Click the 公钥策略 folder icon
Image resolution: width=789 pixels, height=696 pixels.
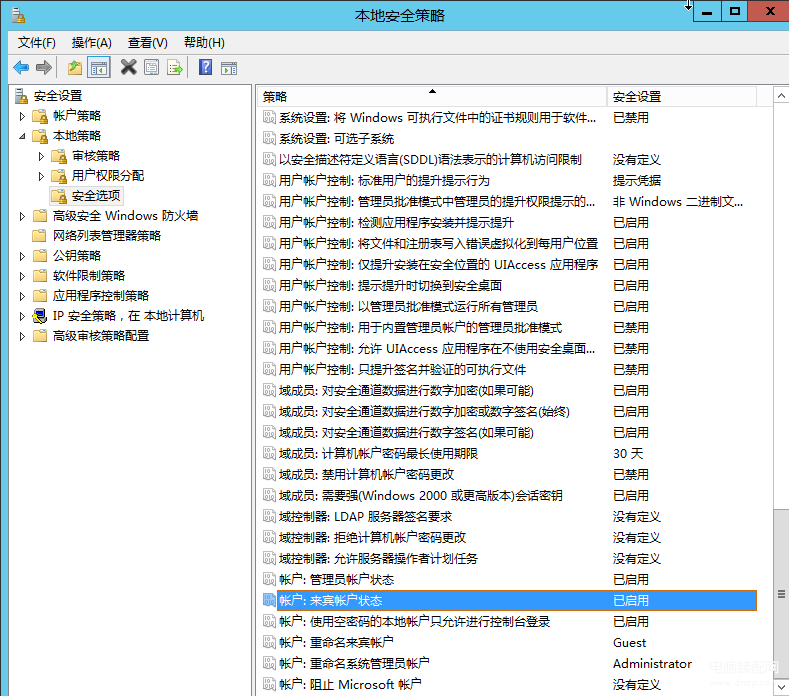click(x=40, y=256)
